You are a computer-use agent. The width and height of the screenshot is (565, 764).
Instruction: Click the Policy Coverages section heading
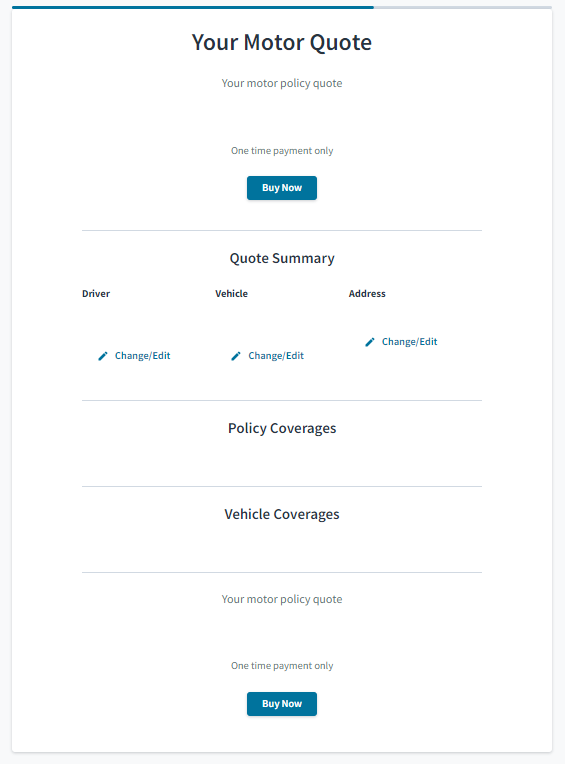tap(282, 428)
